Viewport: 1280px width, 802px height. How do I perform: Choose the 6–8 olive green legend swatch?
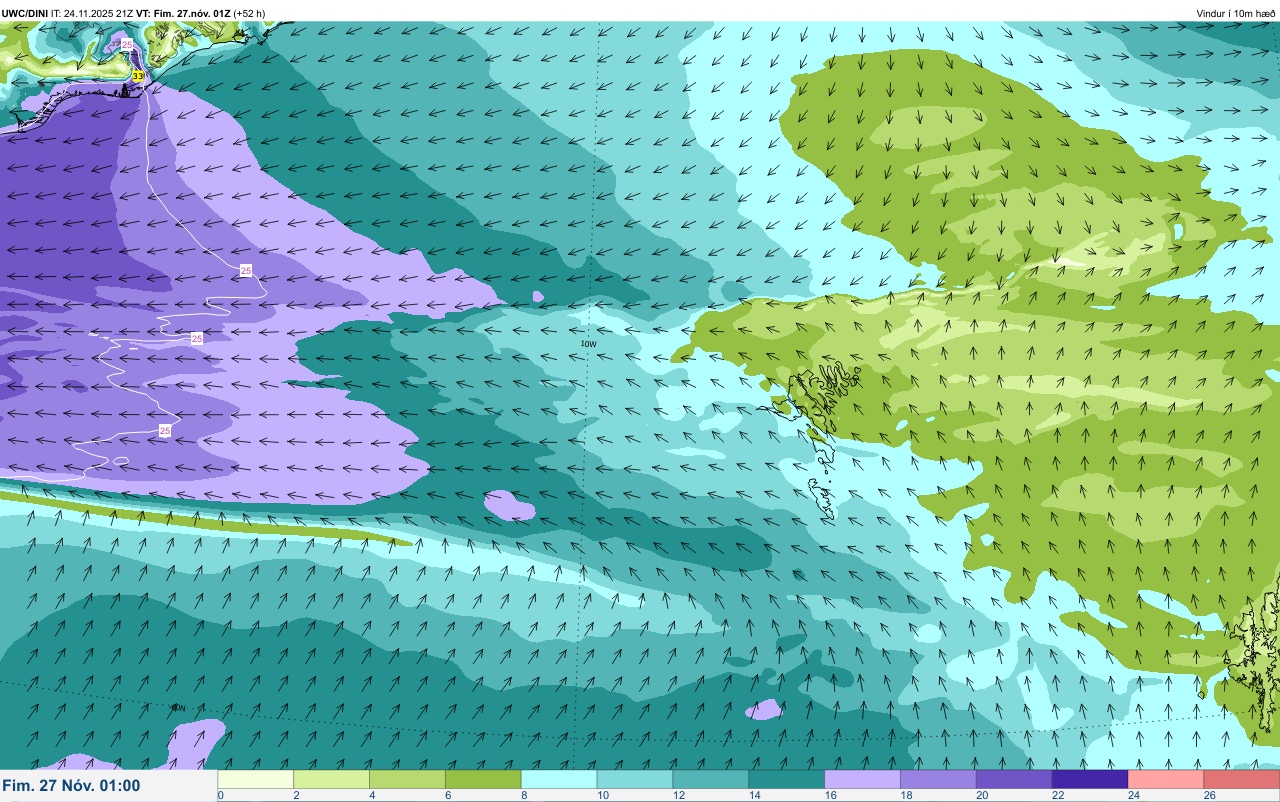483,779
